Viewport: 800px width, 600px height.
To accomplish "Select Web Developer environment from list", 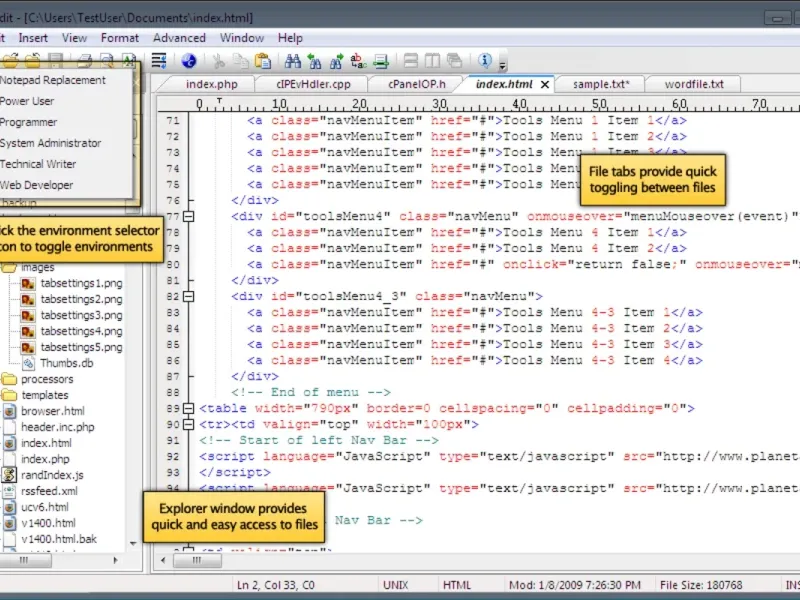I will [37, 185].
